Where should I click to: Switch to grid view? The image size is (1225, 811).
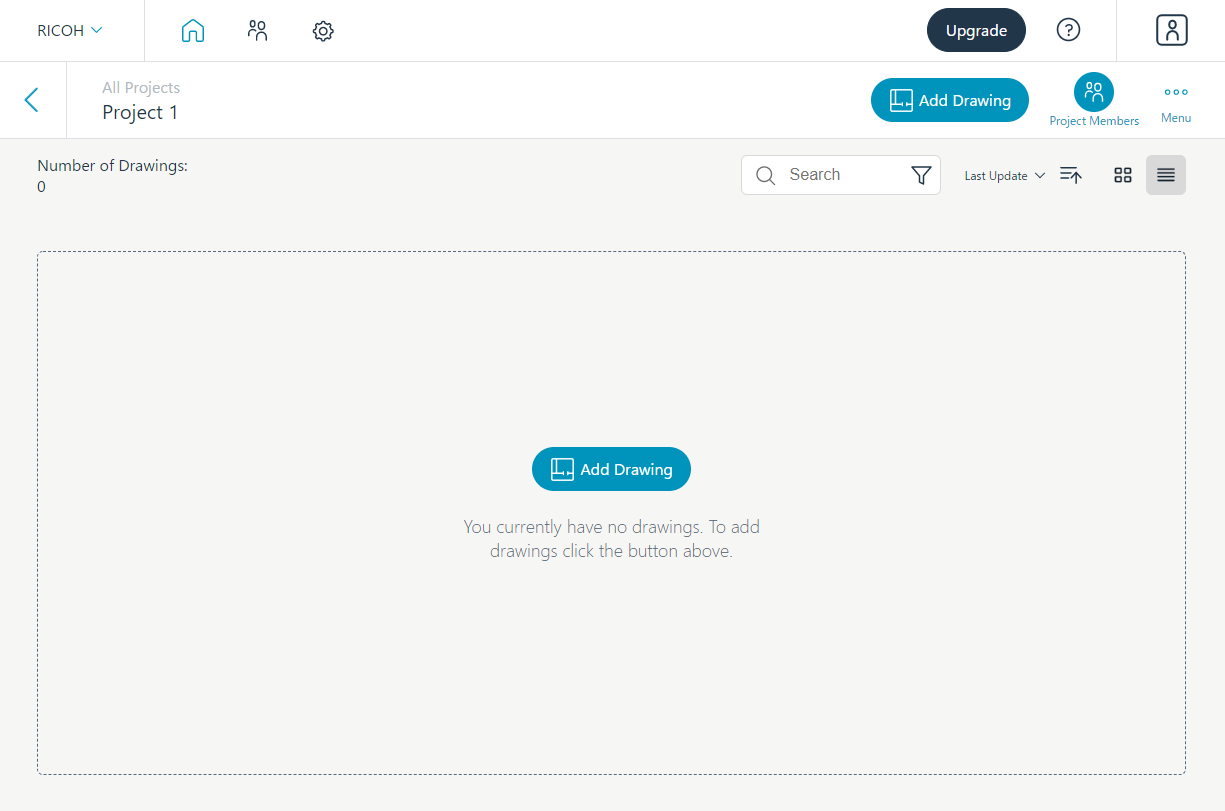click(x=1123, y=175)
